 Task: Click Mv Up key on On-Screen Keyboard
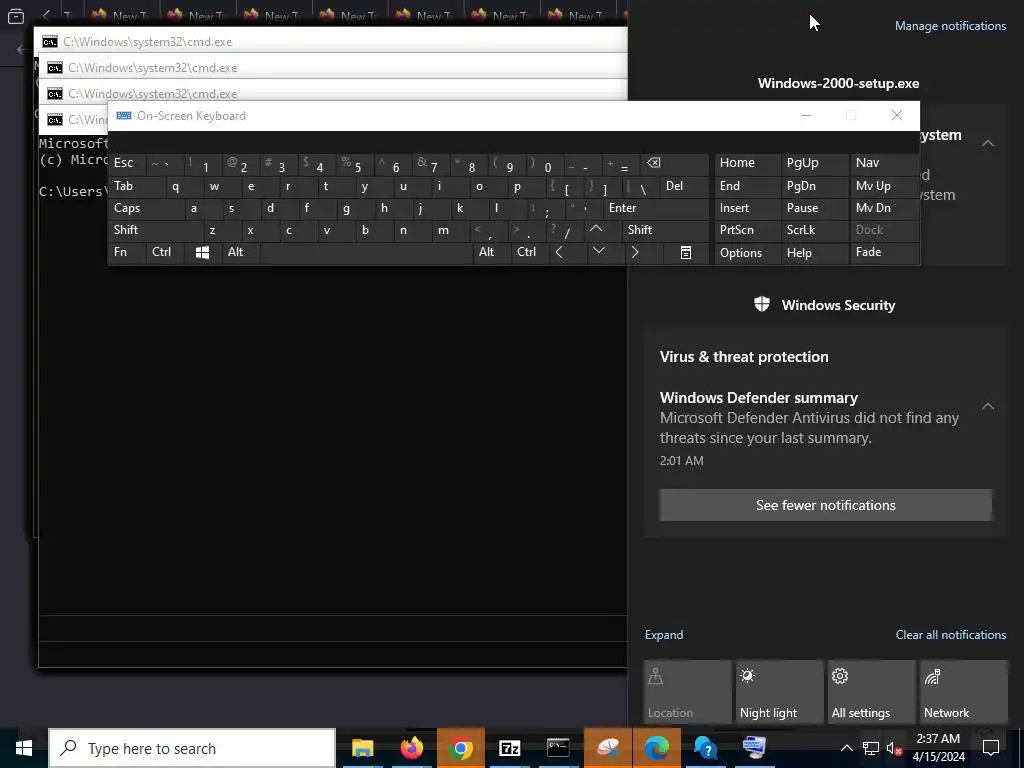pyautogui.click(x=884, y=186)
